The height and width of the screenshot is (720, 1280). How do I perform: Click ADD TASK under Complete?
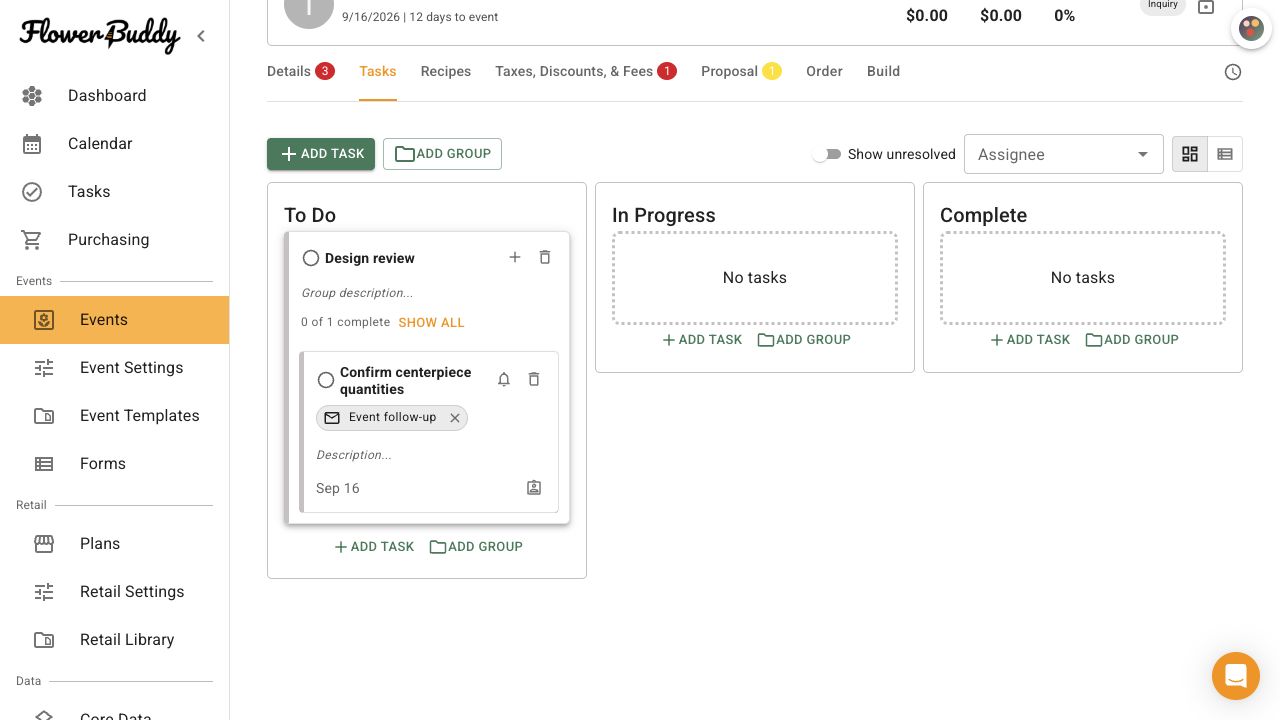[x=1030, y=340]
